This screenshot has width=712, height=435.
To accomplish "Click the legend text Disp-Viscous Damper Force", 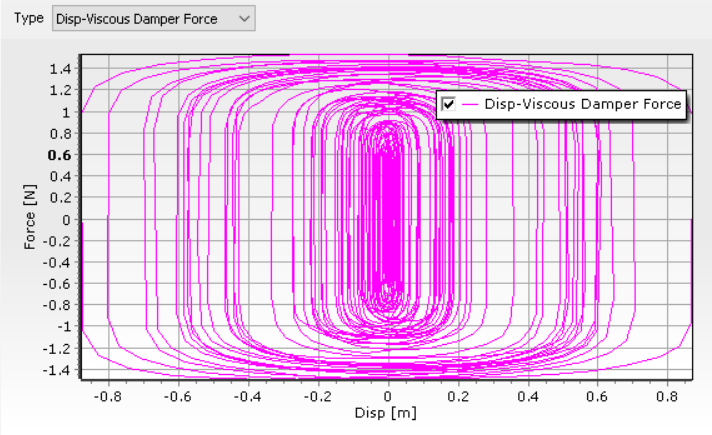I will tap(583, 104).
